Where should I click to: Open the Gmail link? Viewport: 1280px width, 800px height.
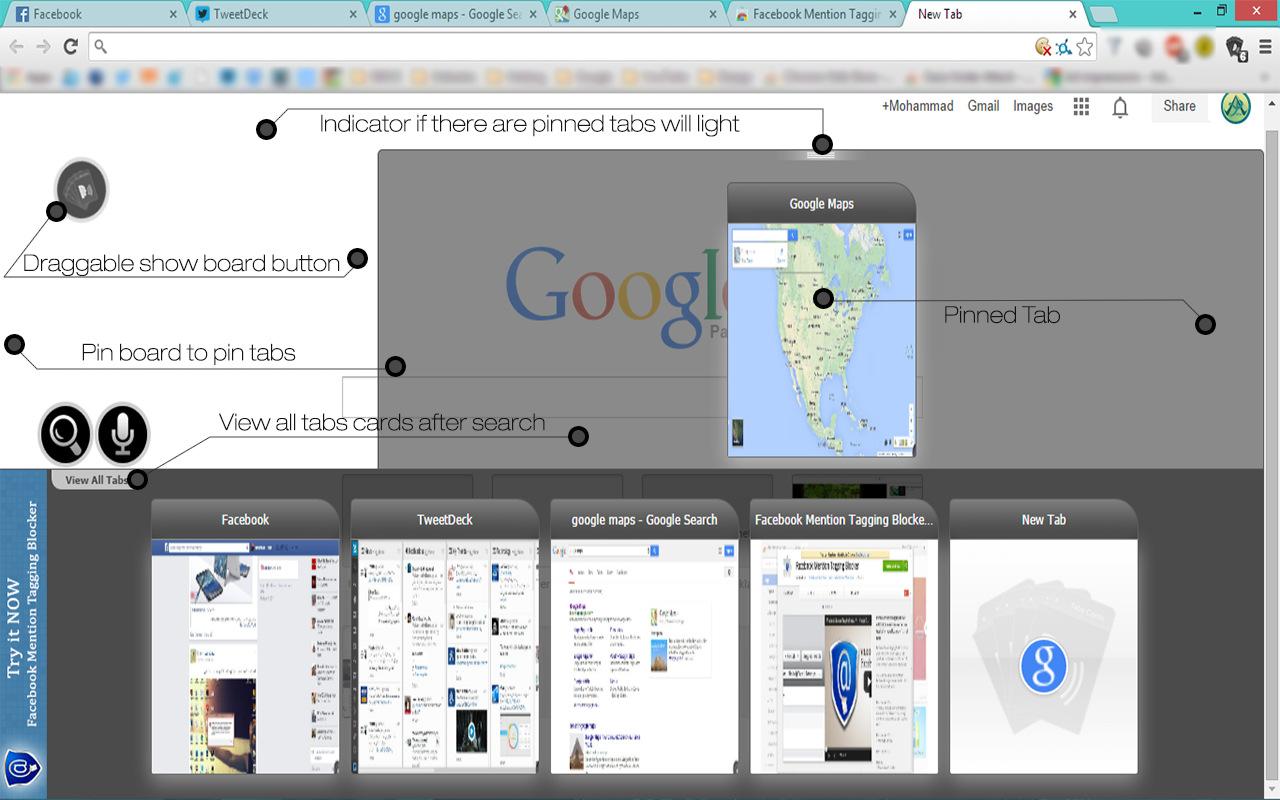coord(983,106)
